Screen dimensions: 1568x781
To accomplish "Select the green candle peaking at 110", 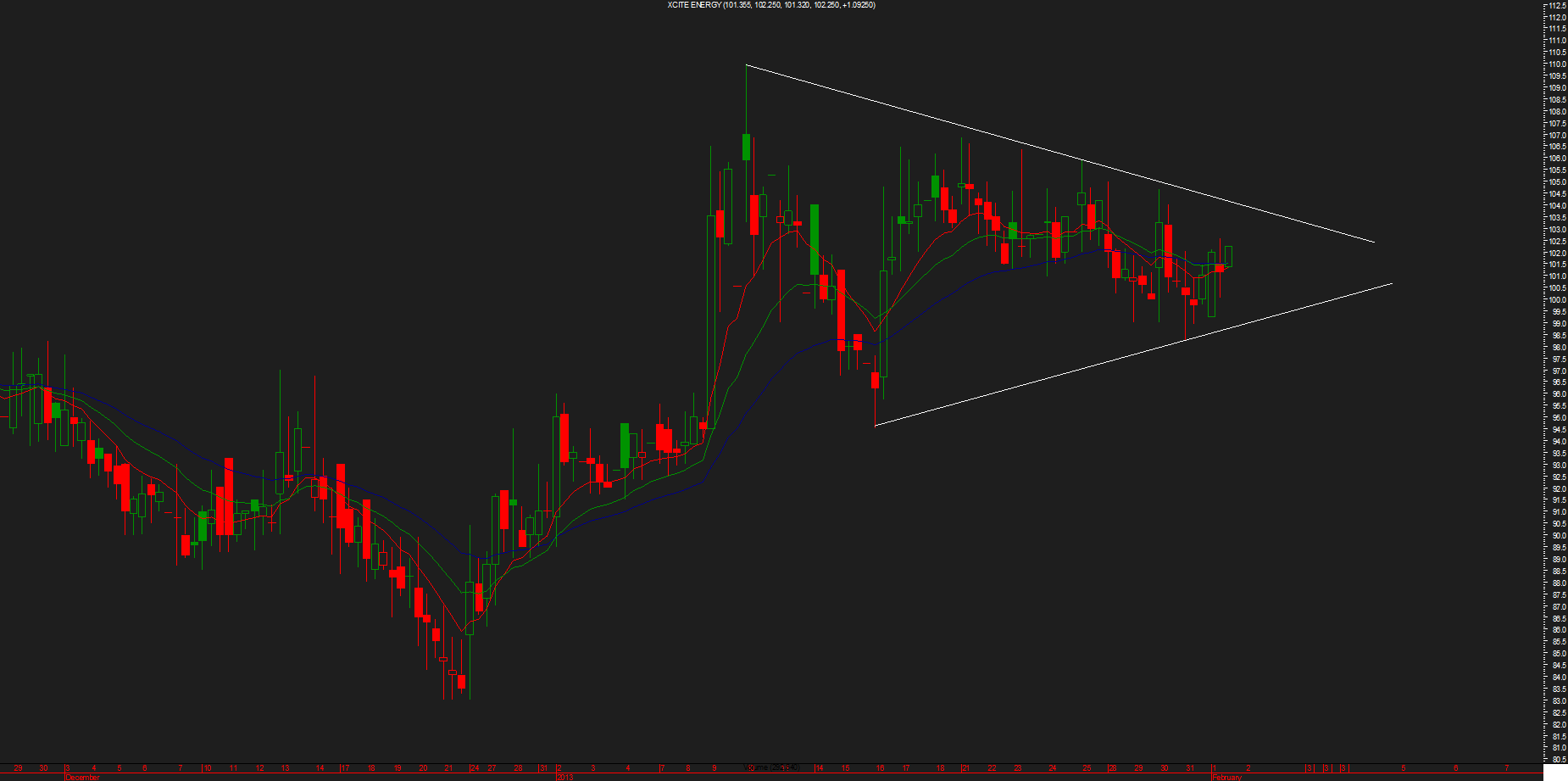I will pyautogui.click(x=746, y=146).
